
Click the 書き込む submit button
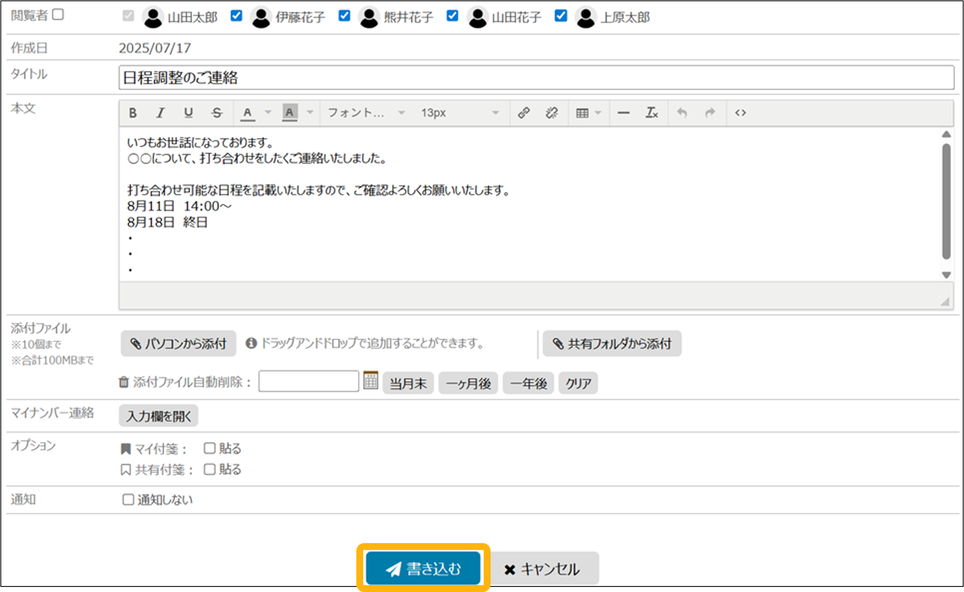424,569
